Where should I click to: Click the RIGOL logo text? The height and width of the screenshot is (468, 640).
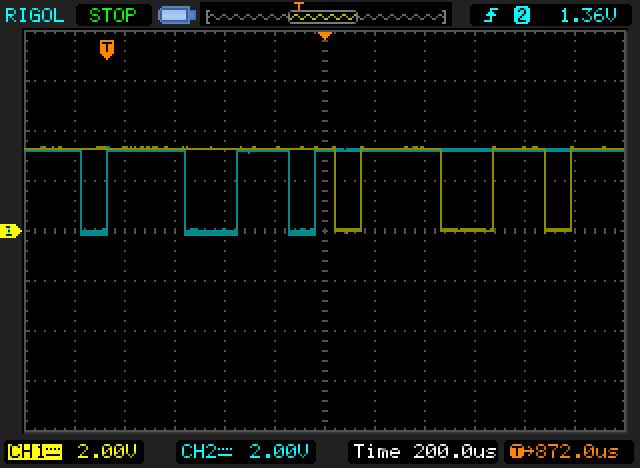pos(35,16)
